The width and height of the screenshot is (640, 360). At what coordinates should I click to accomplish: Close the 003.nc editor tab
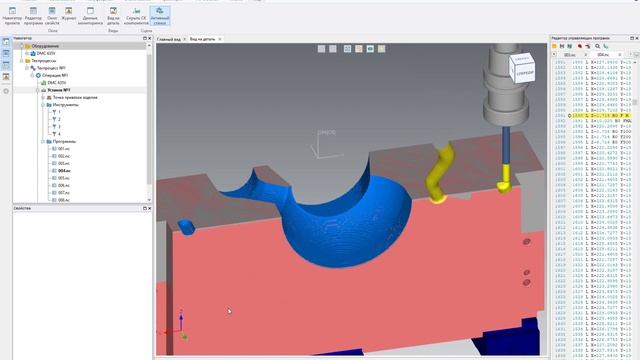coord(586,55)
